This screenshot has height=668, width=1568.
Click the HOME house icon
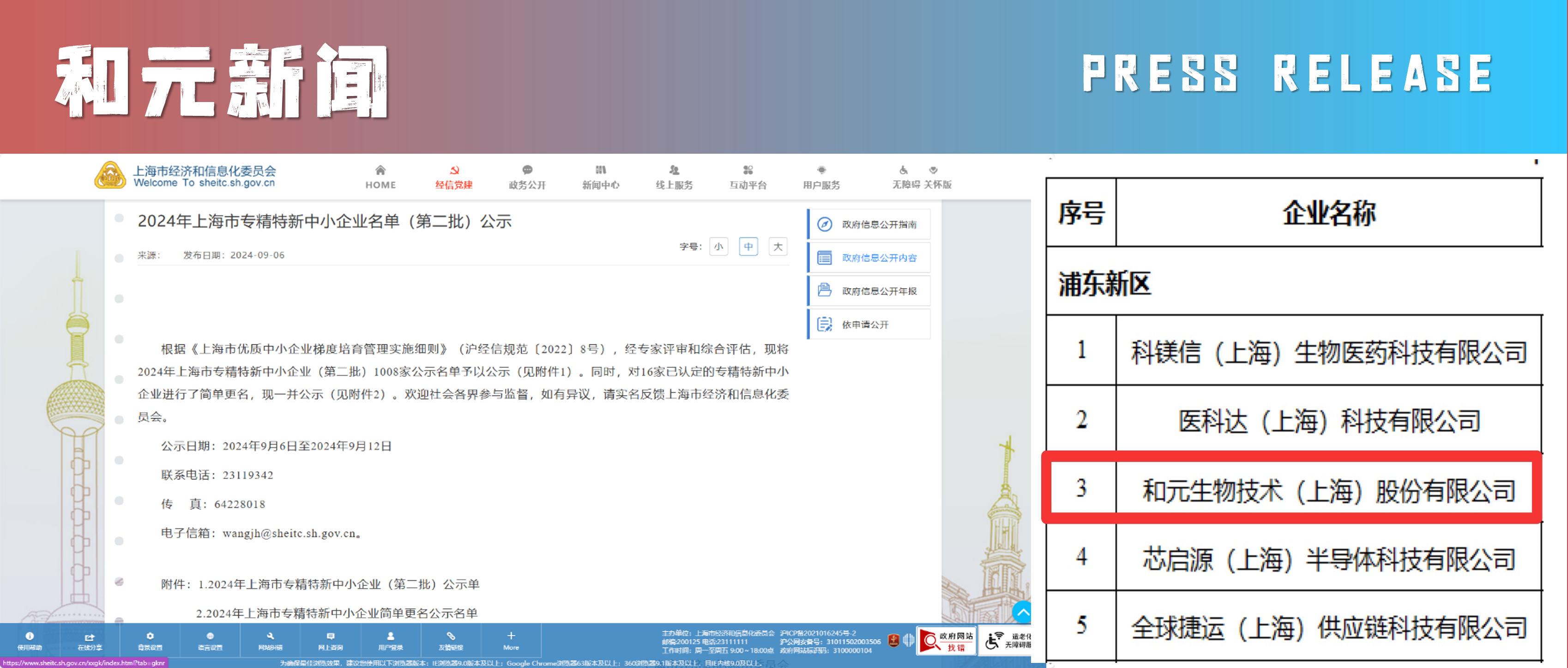point(380,170)
